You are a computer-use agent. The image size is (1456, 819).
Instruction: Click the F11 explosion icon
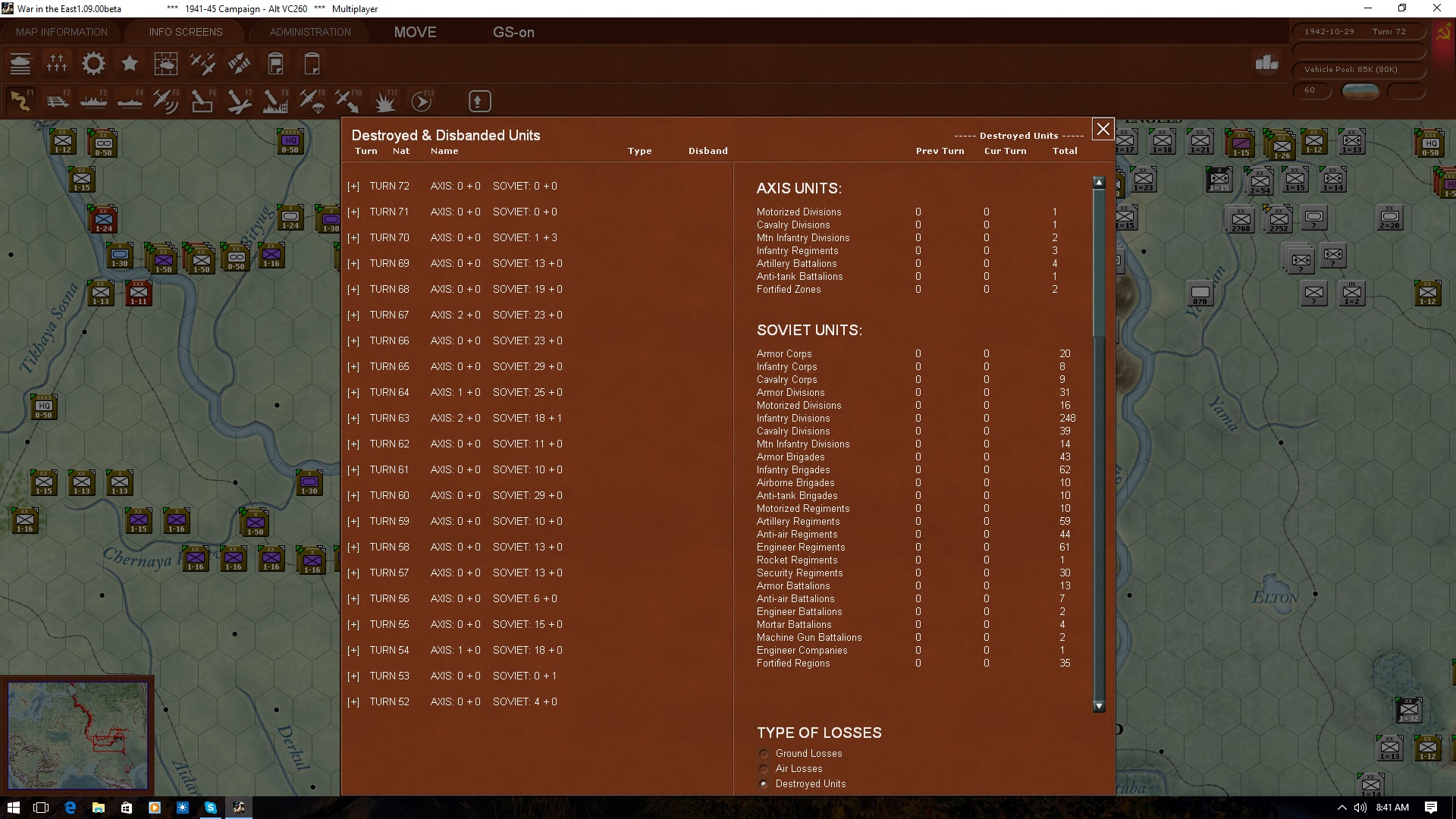click(385, 101)
